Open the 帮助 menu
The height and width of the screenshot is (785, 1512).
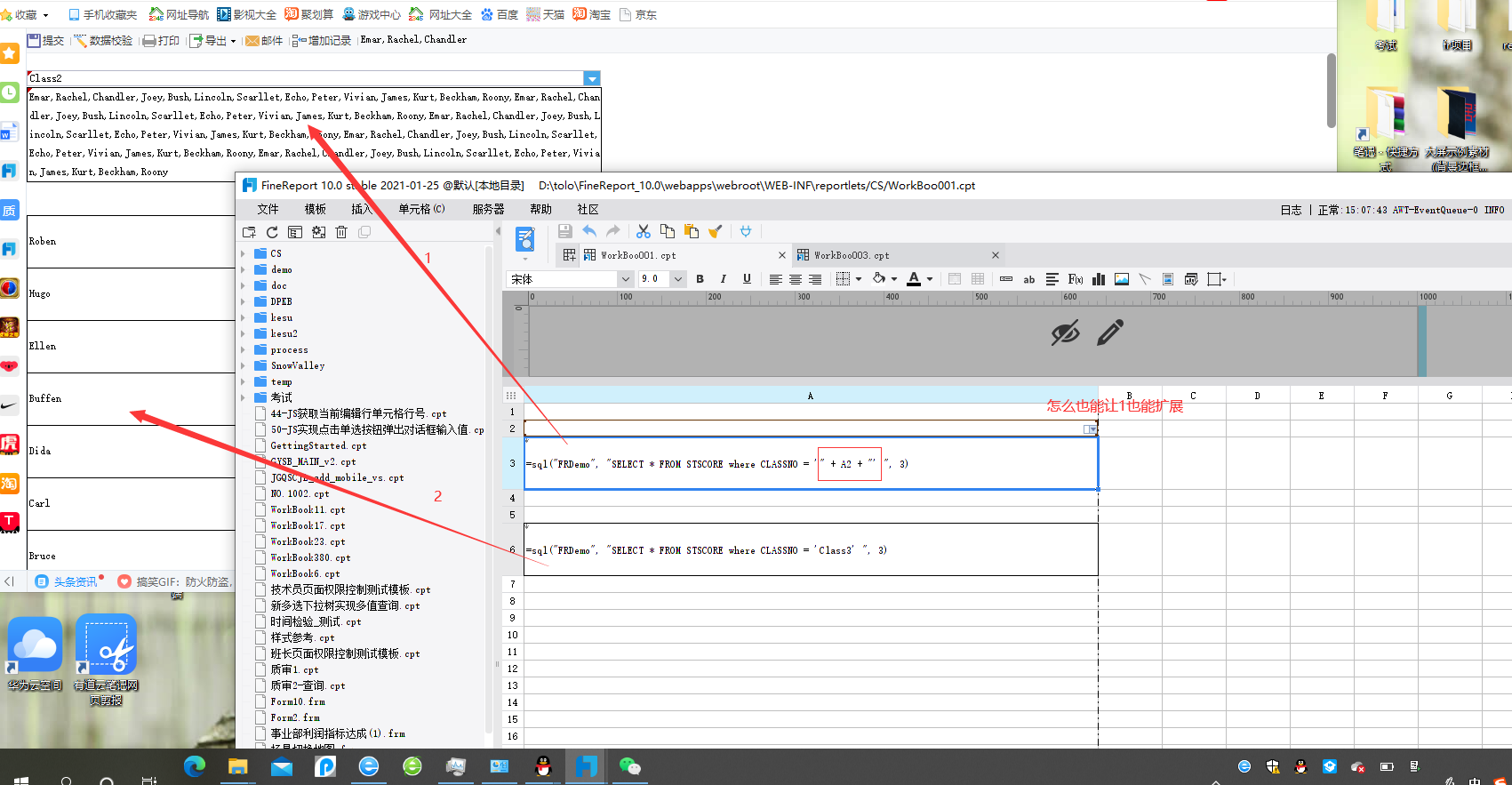pos(540,209)
